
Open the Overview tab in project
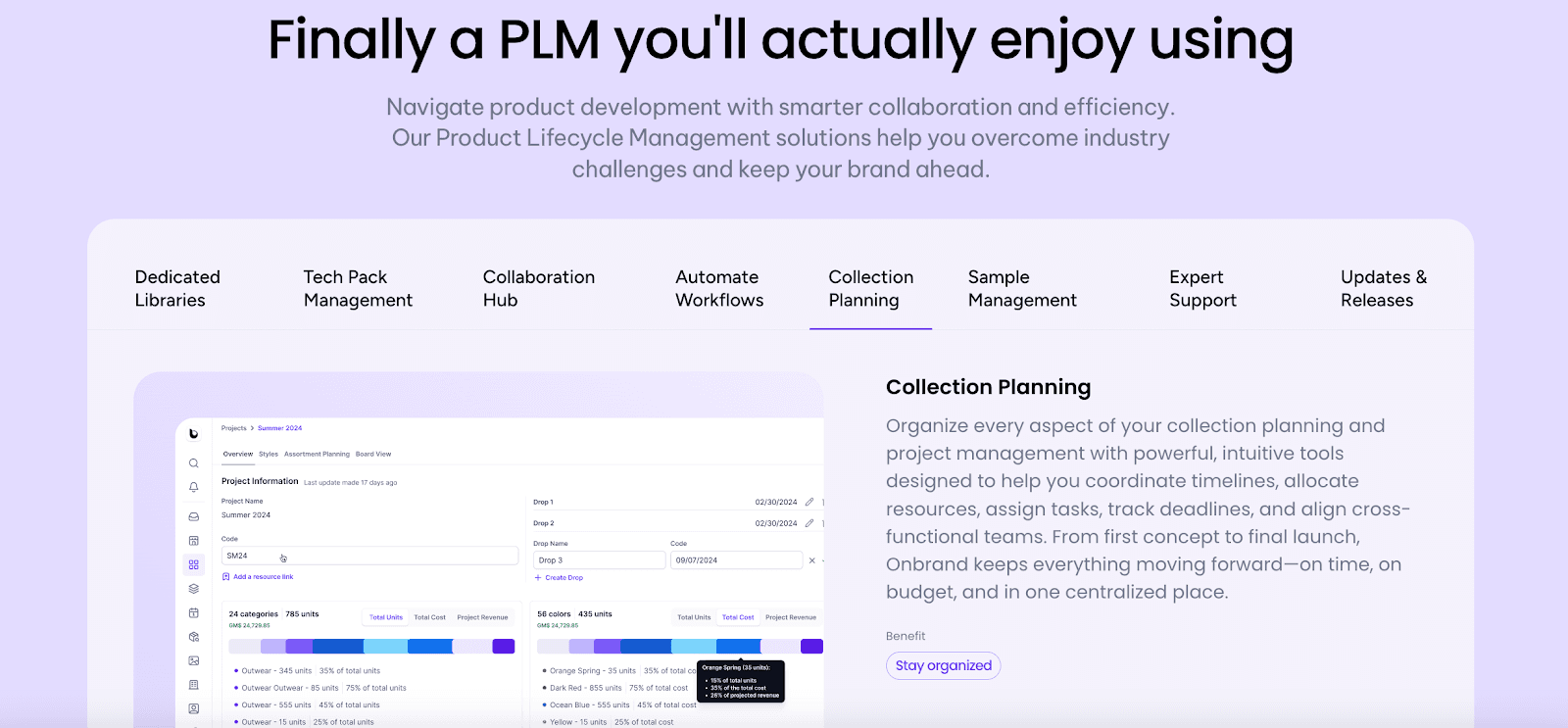238,455
